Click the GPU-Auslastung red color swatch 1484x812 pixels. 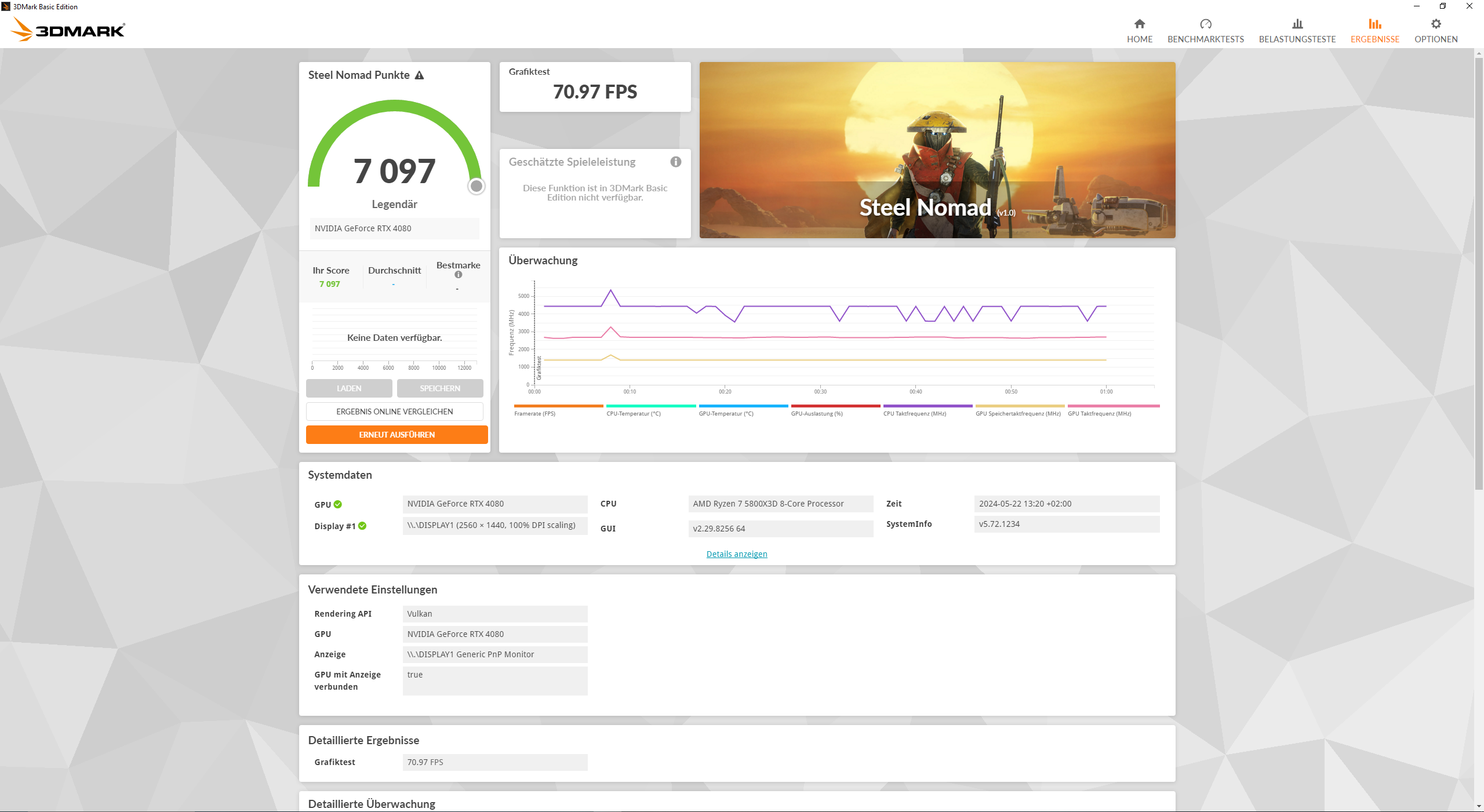(835, 406)
